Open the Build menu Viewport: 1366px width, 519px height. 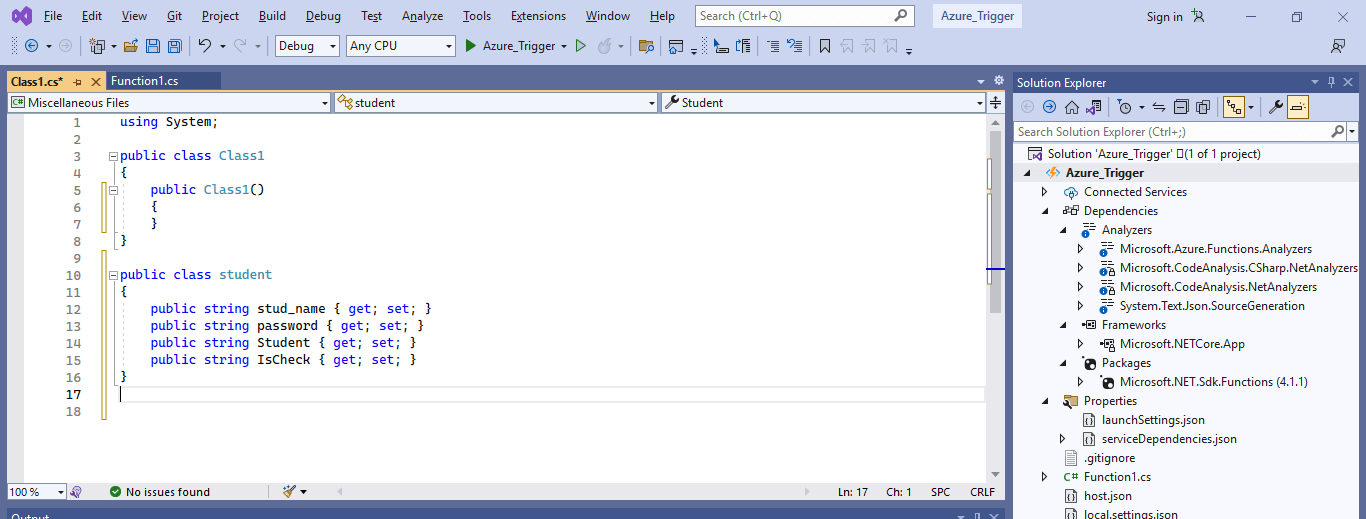tap(272, 16)
